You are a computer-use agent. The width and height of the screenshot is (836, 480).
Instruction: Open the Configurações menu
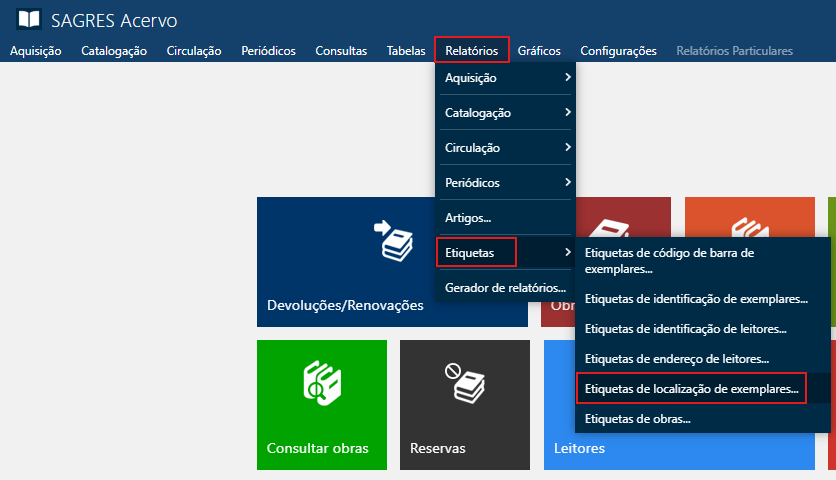click(618, 51)
